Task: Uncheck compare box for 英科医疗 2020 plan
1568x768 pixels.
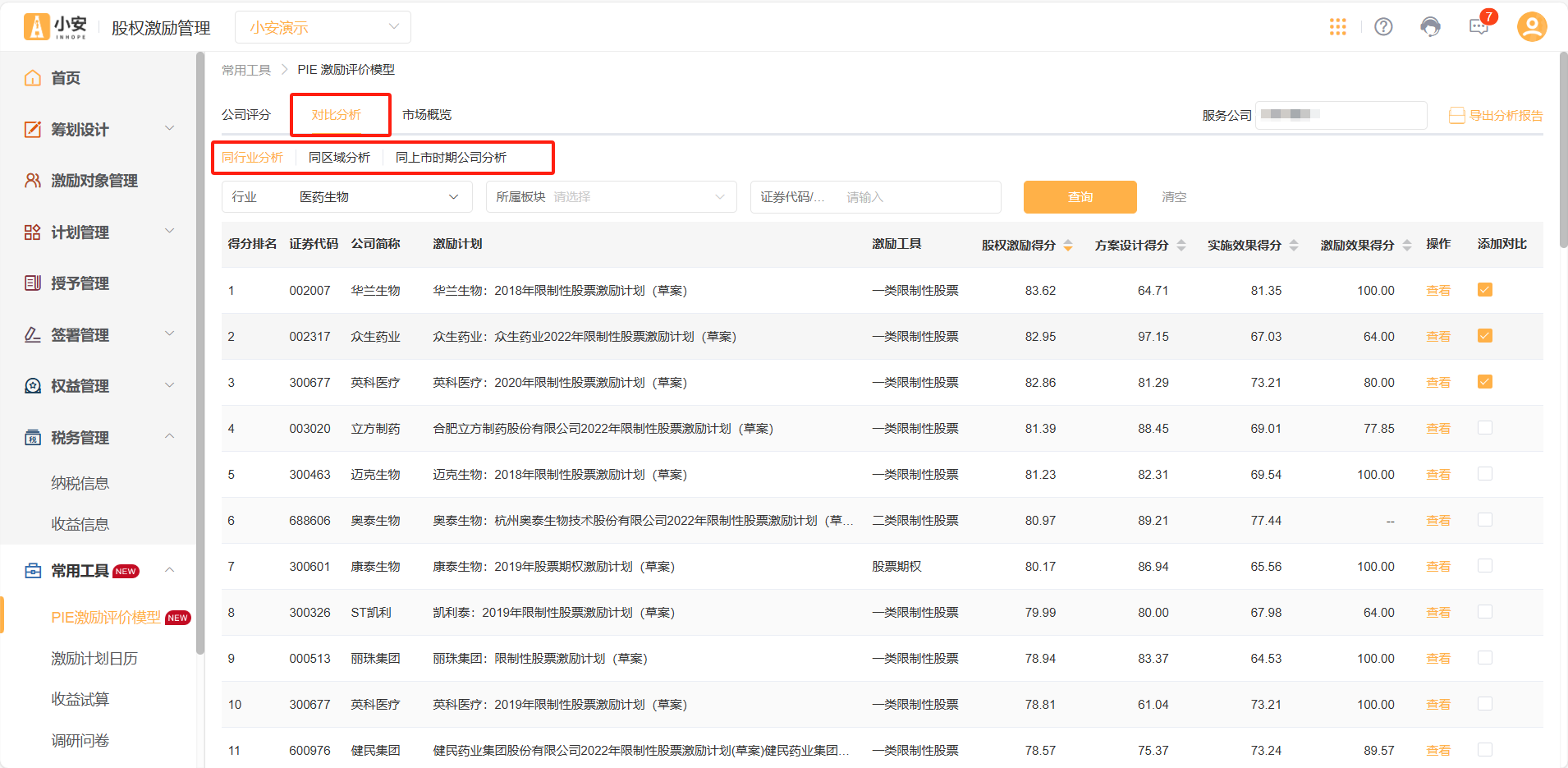Action: [1485, 382]
